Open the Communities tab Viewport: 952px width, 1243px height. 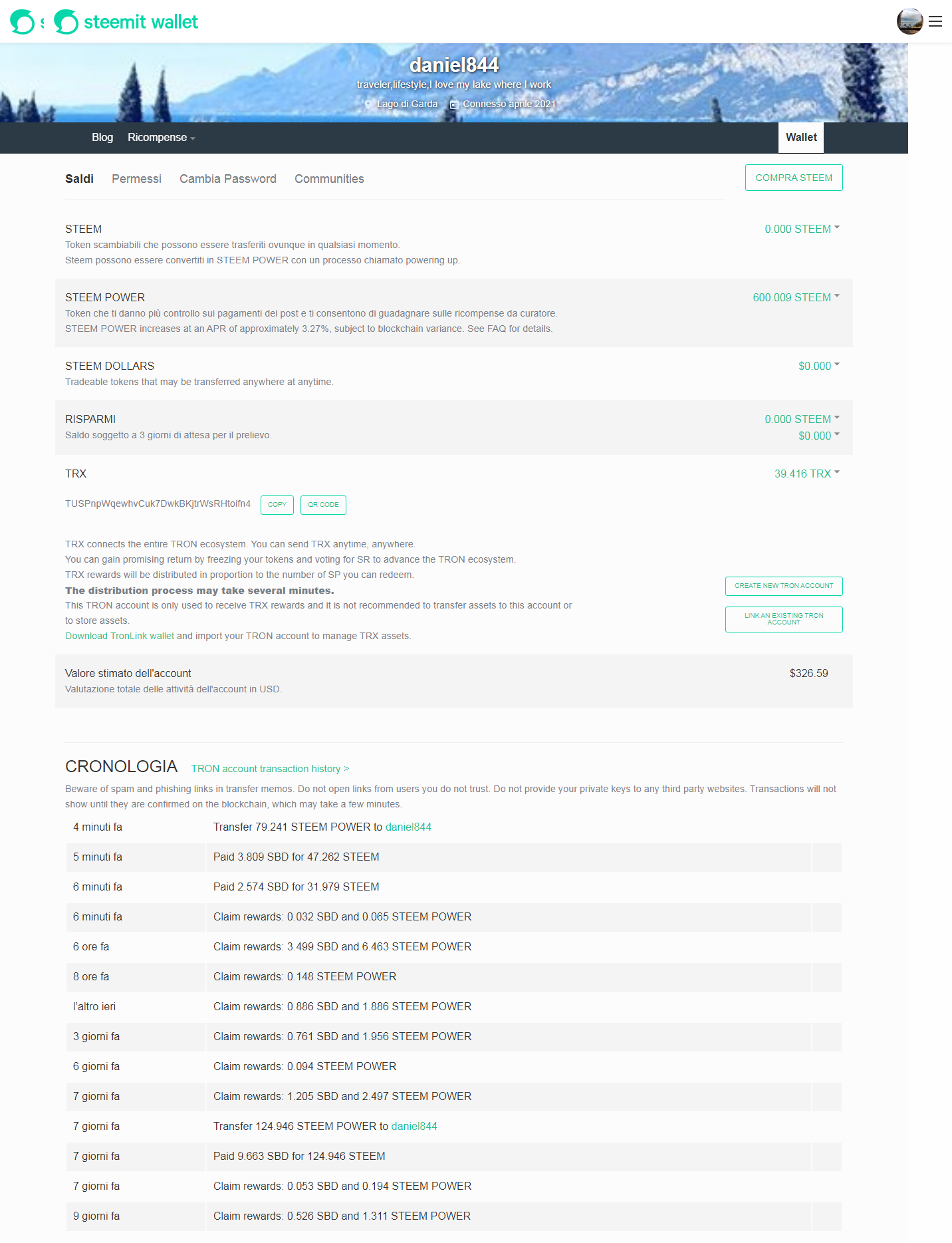coord(329,179)
